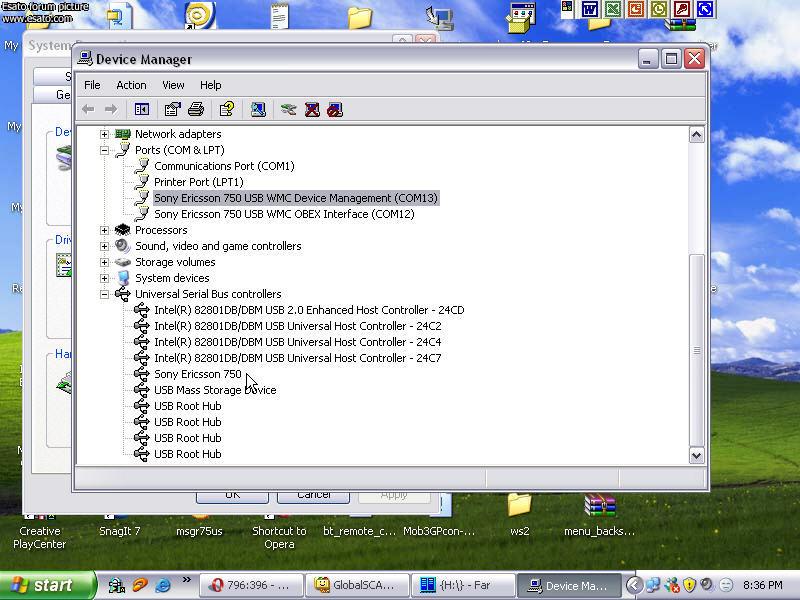Select Communications Port (COM1)
800x600 pixels.
point(224,166)
